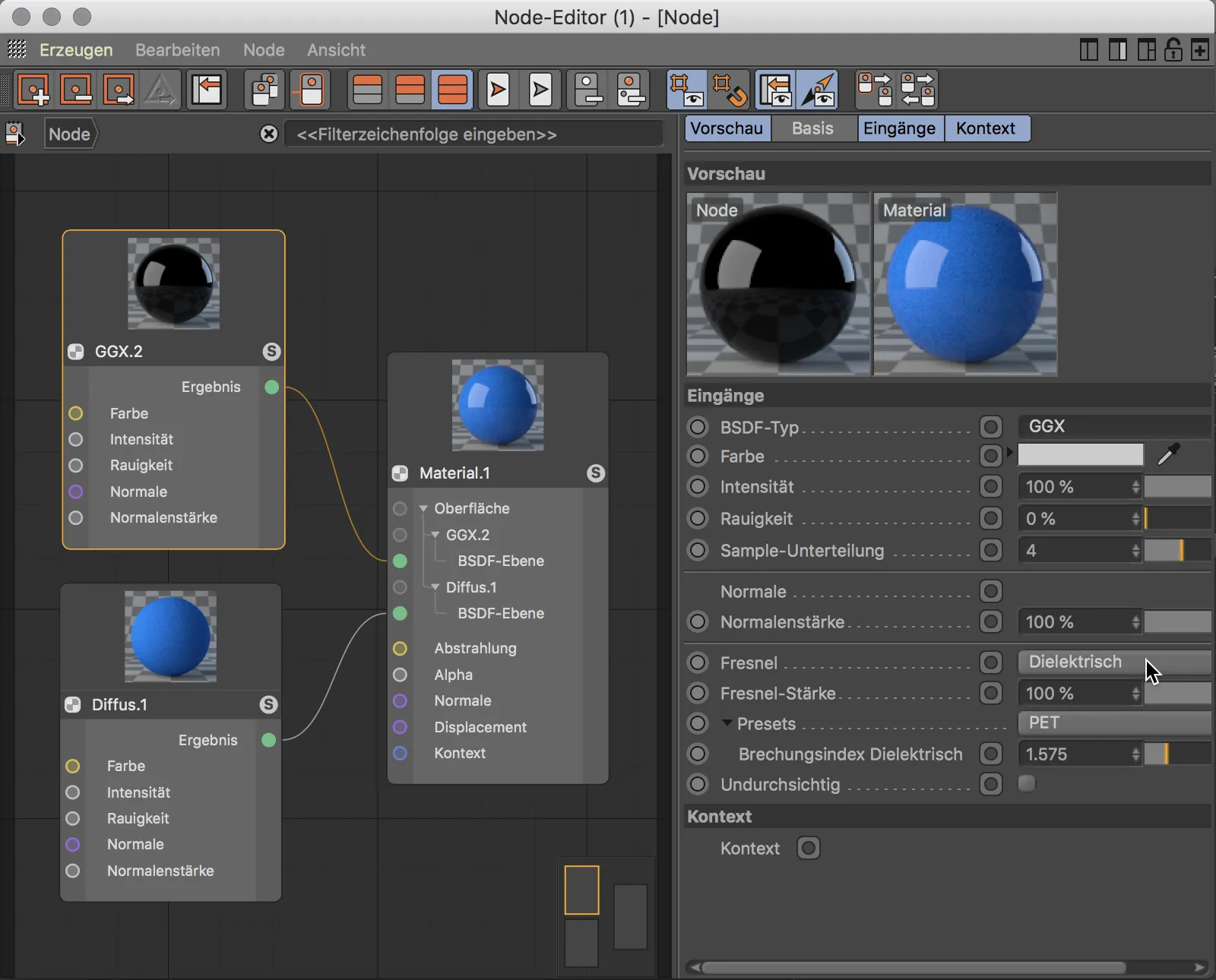1216x980 pixels.
Task: Click the horizontal scrollbar at bottom of attributes
Action: (914, 968)
